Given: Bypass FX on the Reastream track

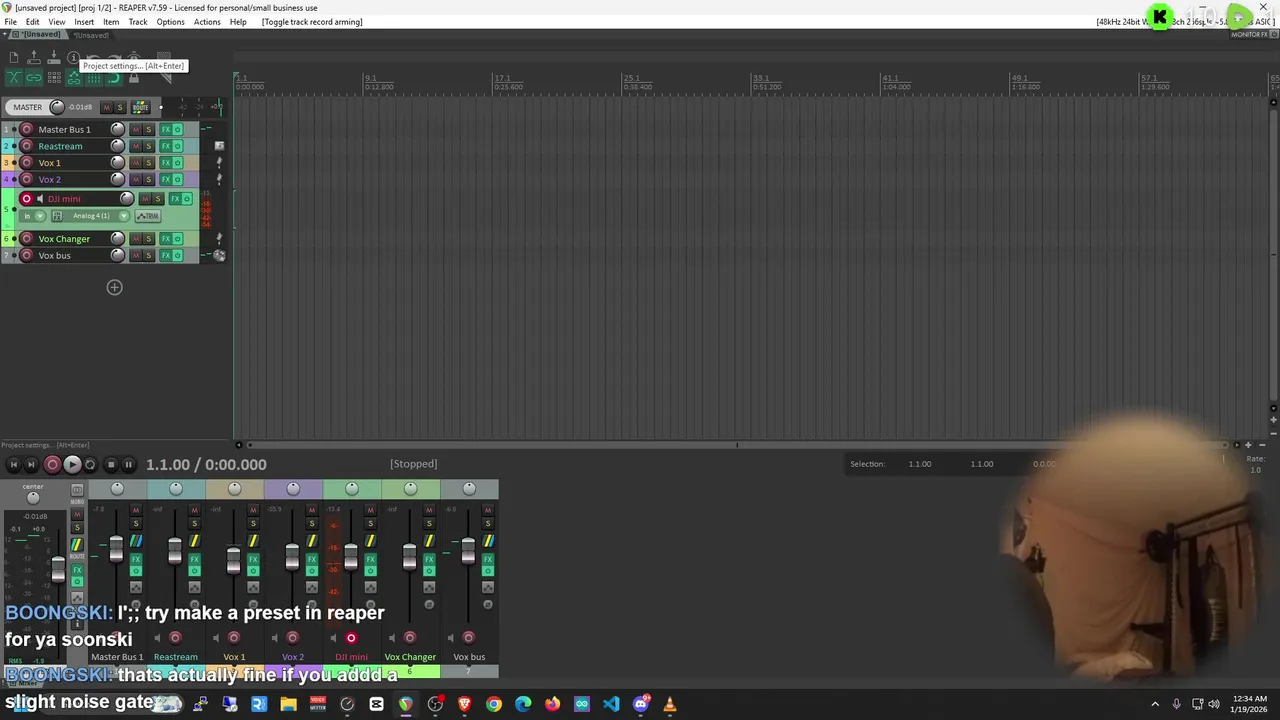Looking at the screenshot, I should point(177,146).
